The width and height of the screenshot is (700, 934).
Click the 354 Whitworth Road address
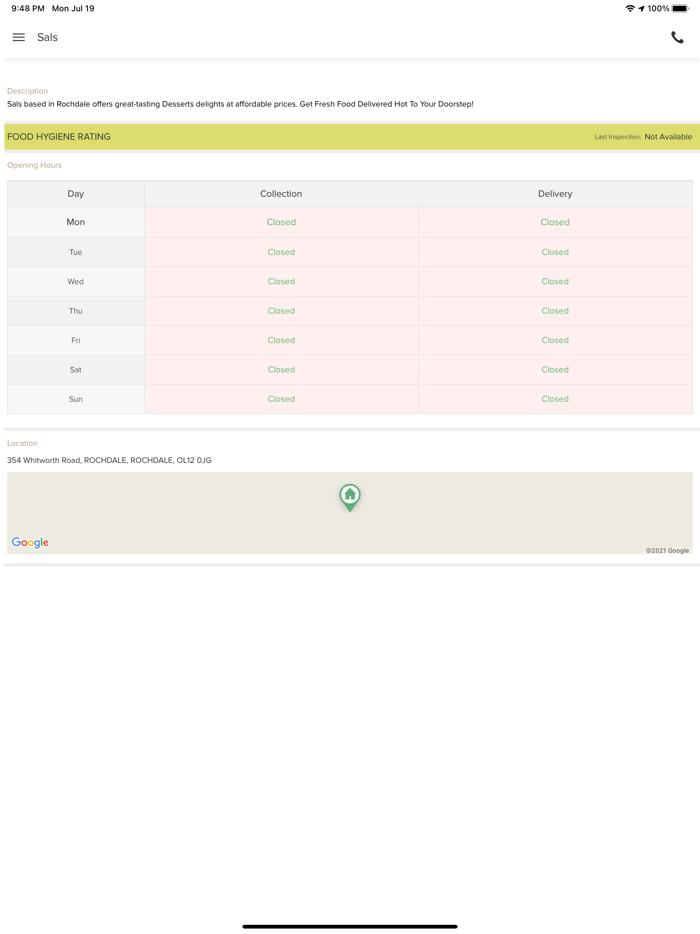click(x=109, y=460)
